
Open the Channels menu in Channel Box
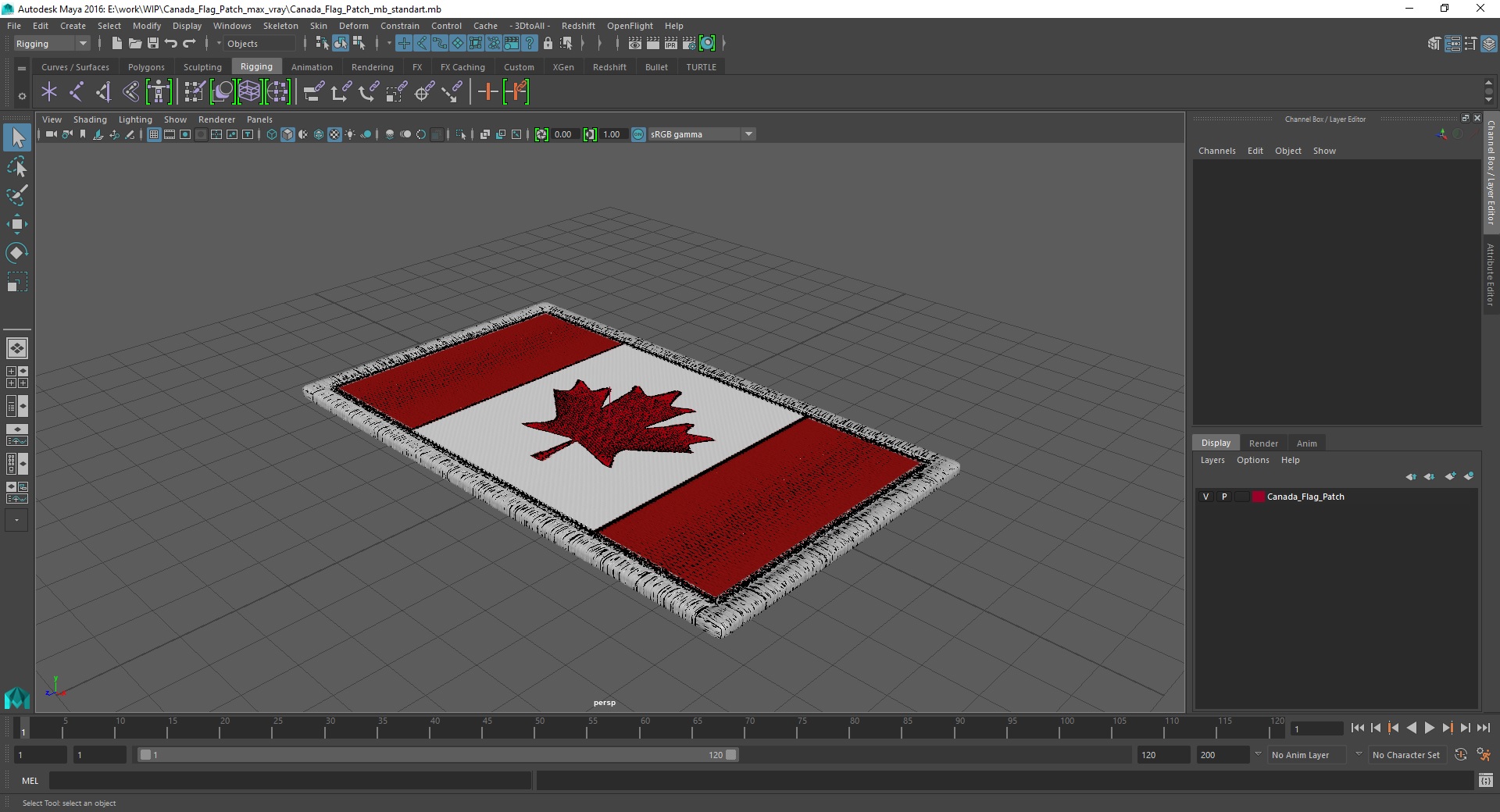pos(1216,151)
